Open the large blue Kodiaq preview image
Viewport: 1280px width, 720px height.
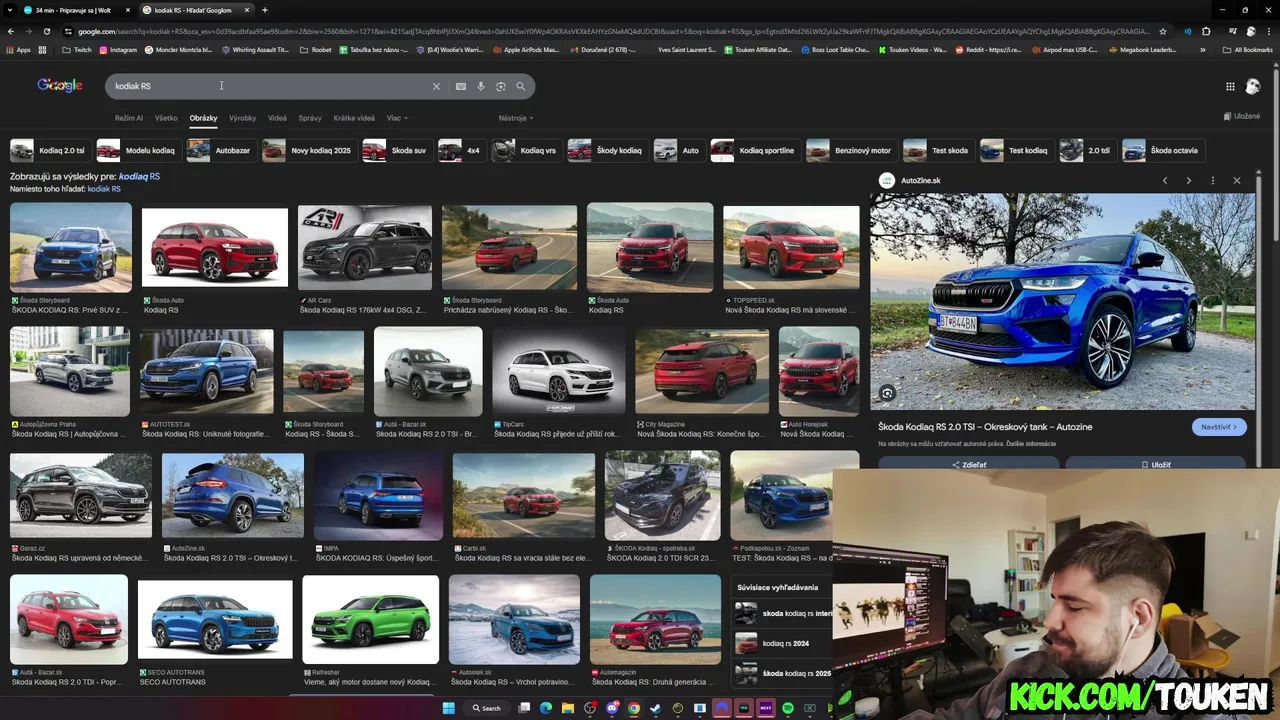coord(1062,301)
